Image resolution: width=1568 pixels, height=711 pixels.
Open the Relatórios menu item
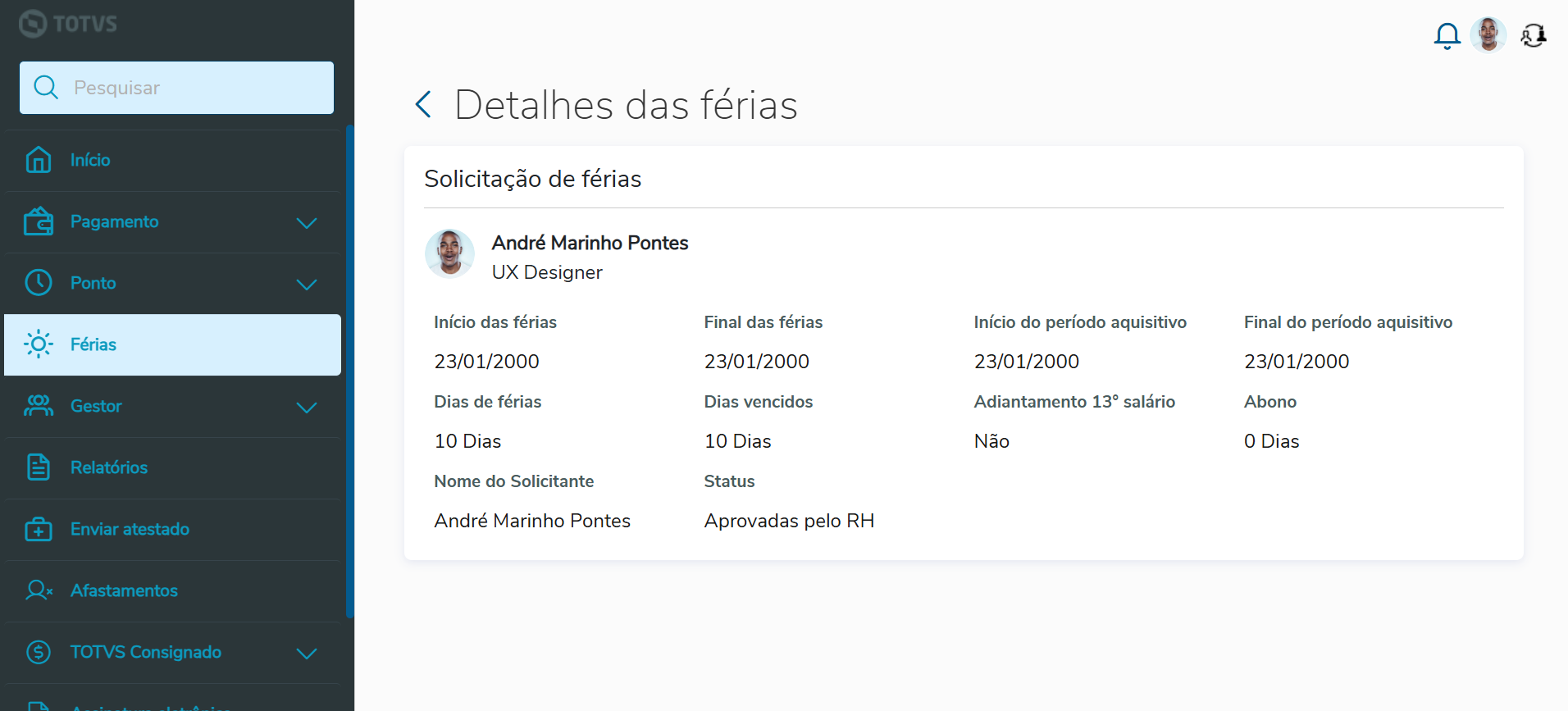click(109, 467)
